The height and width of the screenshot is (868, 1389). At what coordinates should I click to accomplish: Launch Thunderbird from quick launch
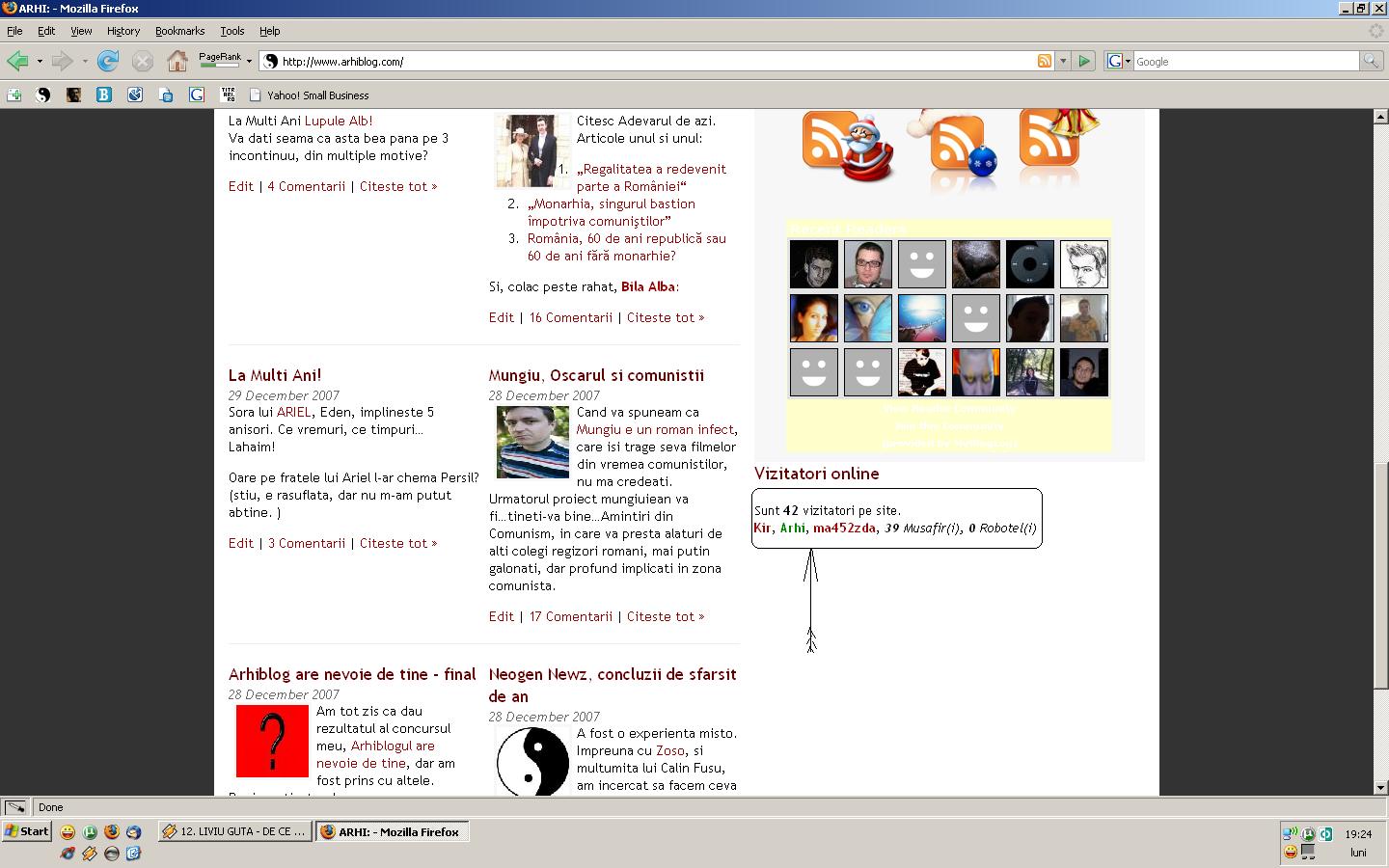pos(134,831)
